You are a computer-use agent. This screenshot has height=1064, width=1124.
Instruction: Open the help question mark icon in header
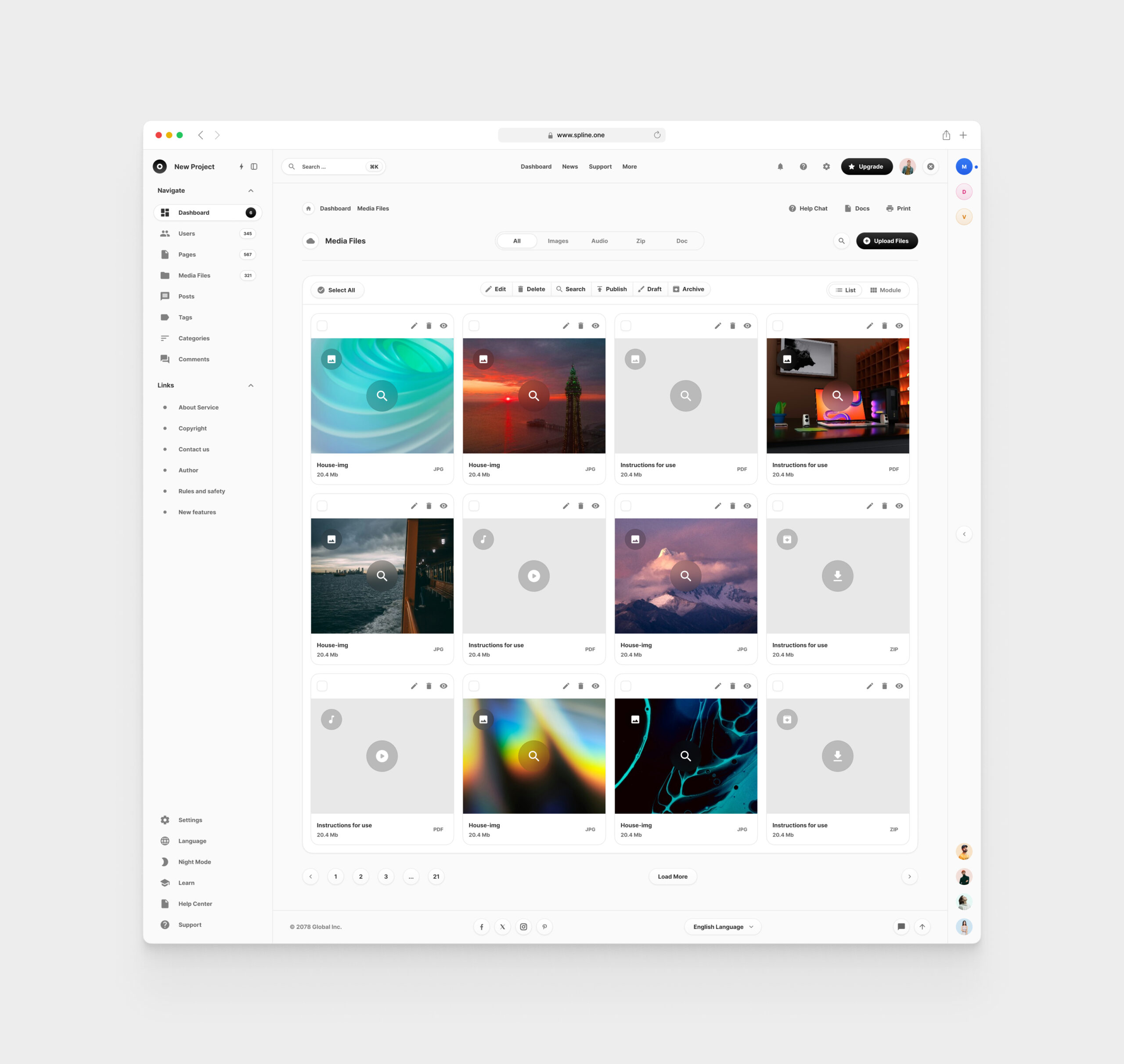coord(803,167)
